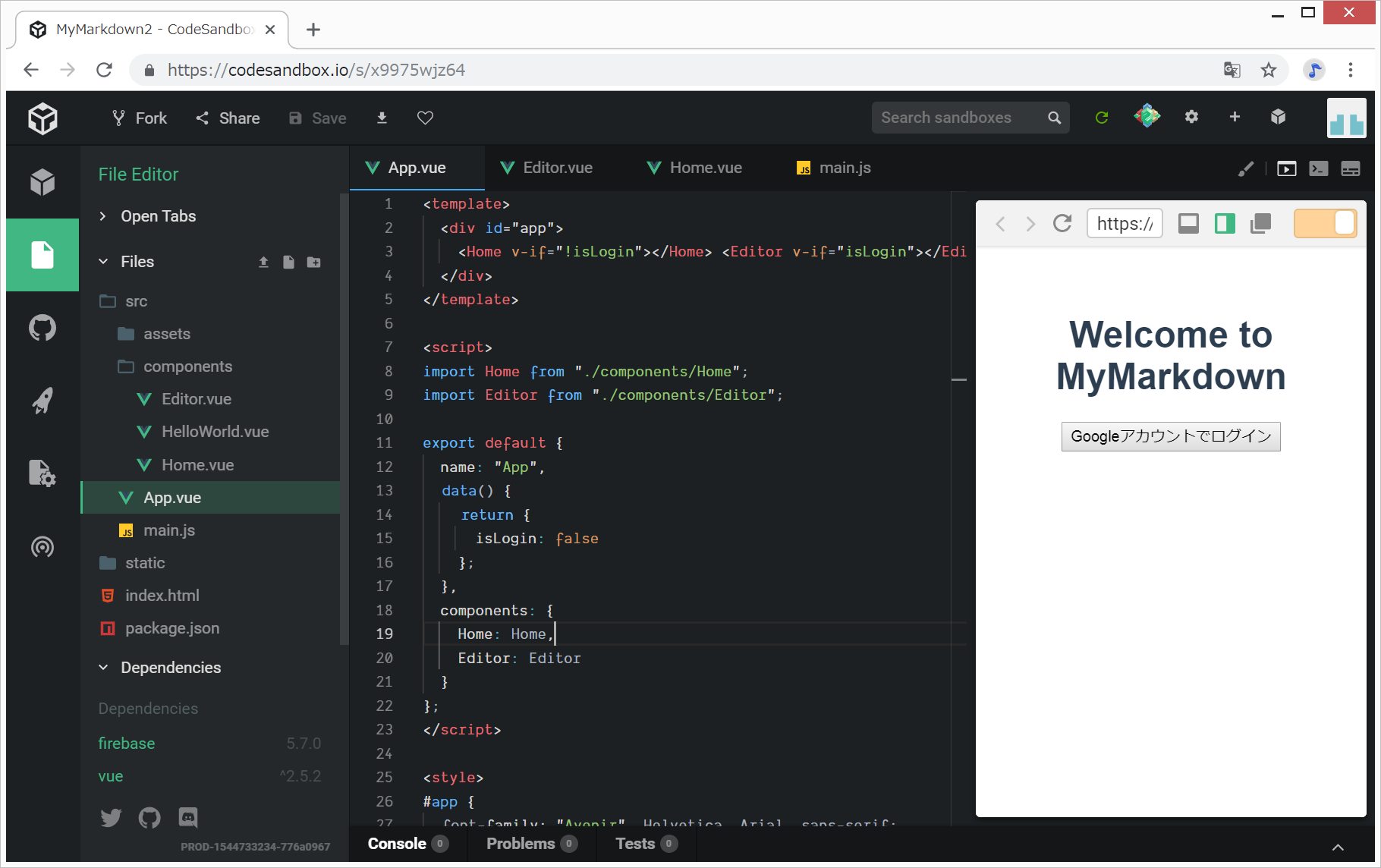Collapse the Dependencies section
1381x868 pixels.
pos(170,668)
